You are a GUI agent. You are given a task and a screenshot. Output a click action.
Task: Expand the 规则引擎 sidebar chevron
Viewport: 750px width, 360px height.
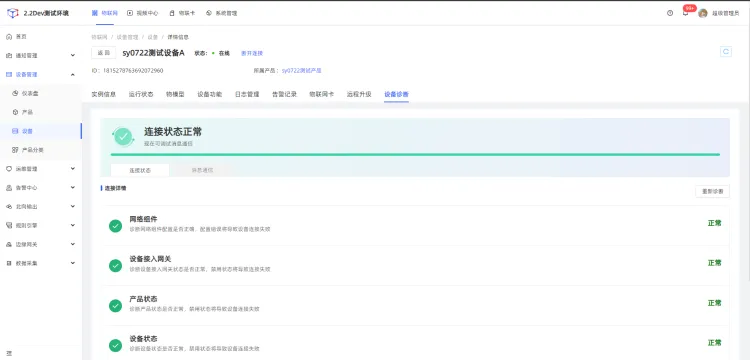[73, 225]
